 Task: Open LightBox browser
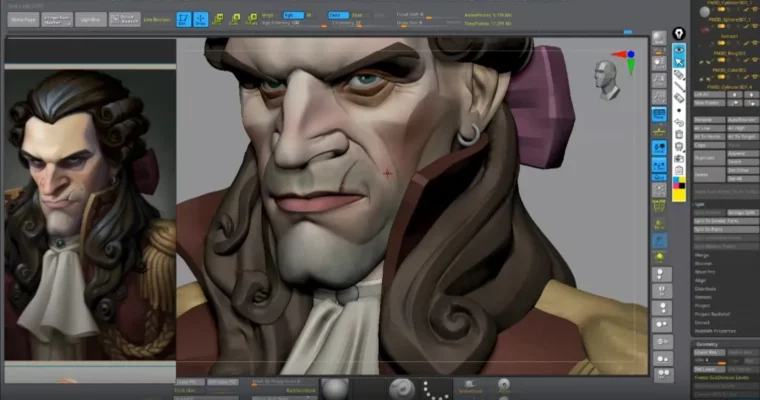pos(91,20)
